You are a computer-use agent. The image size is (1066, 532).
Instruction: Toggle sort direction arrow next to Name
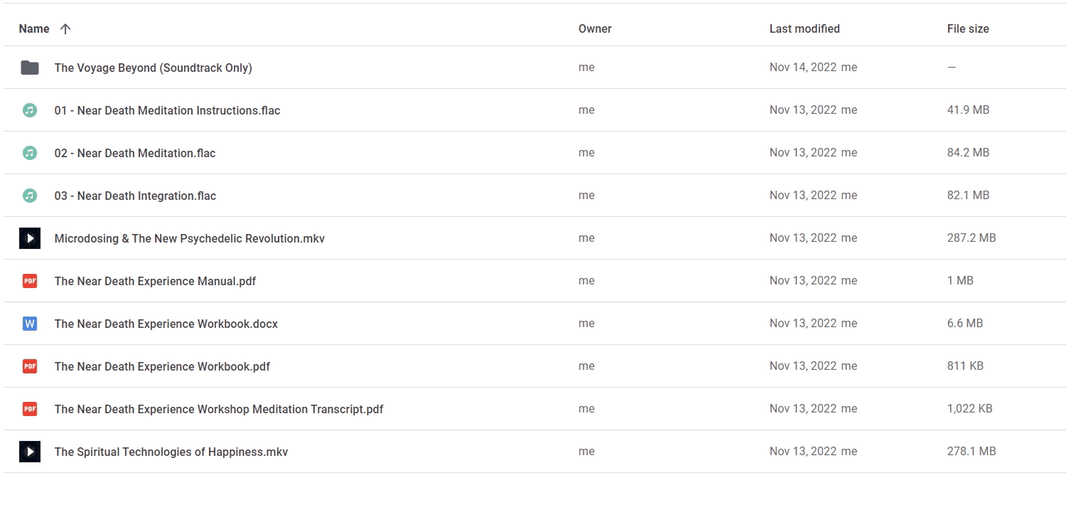(x=66, y=29)
